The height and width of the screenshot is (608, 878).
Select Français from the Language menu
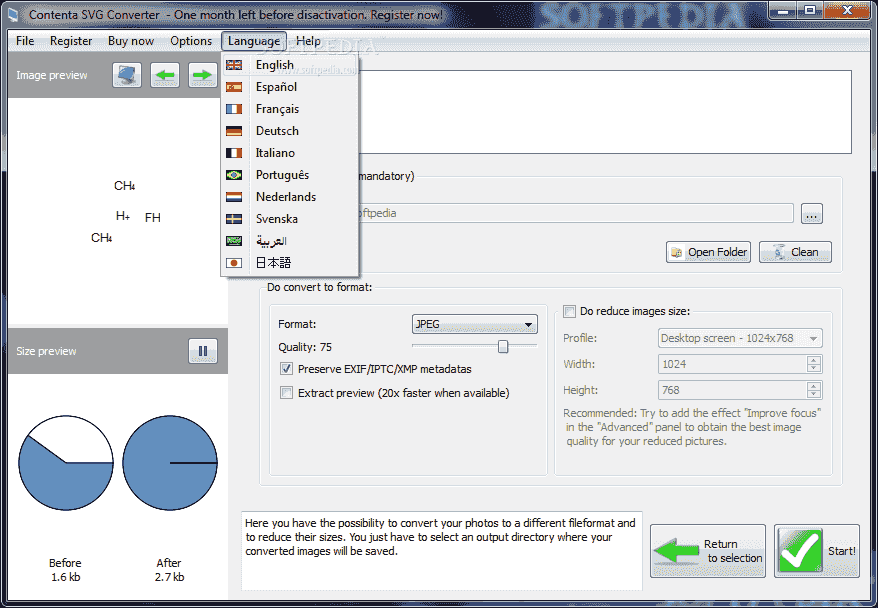pyautogui.click(x=278, y=108)
